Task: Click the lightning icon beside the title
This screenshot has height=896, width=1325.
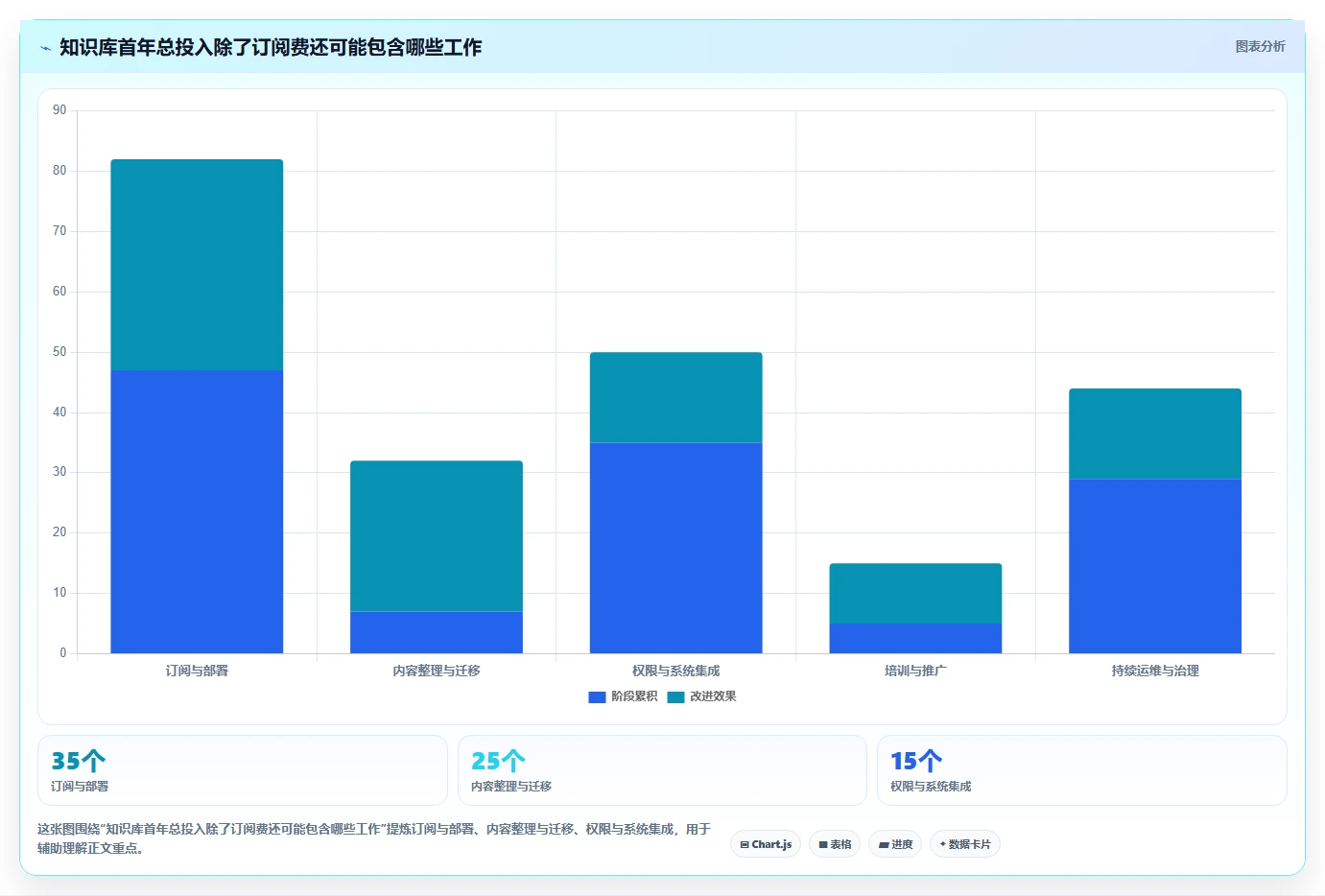Action: click(x=46, y=48)
